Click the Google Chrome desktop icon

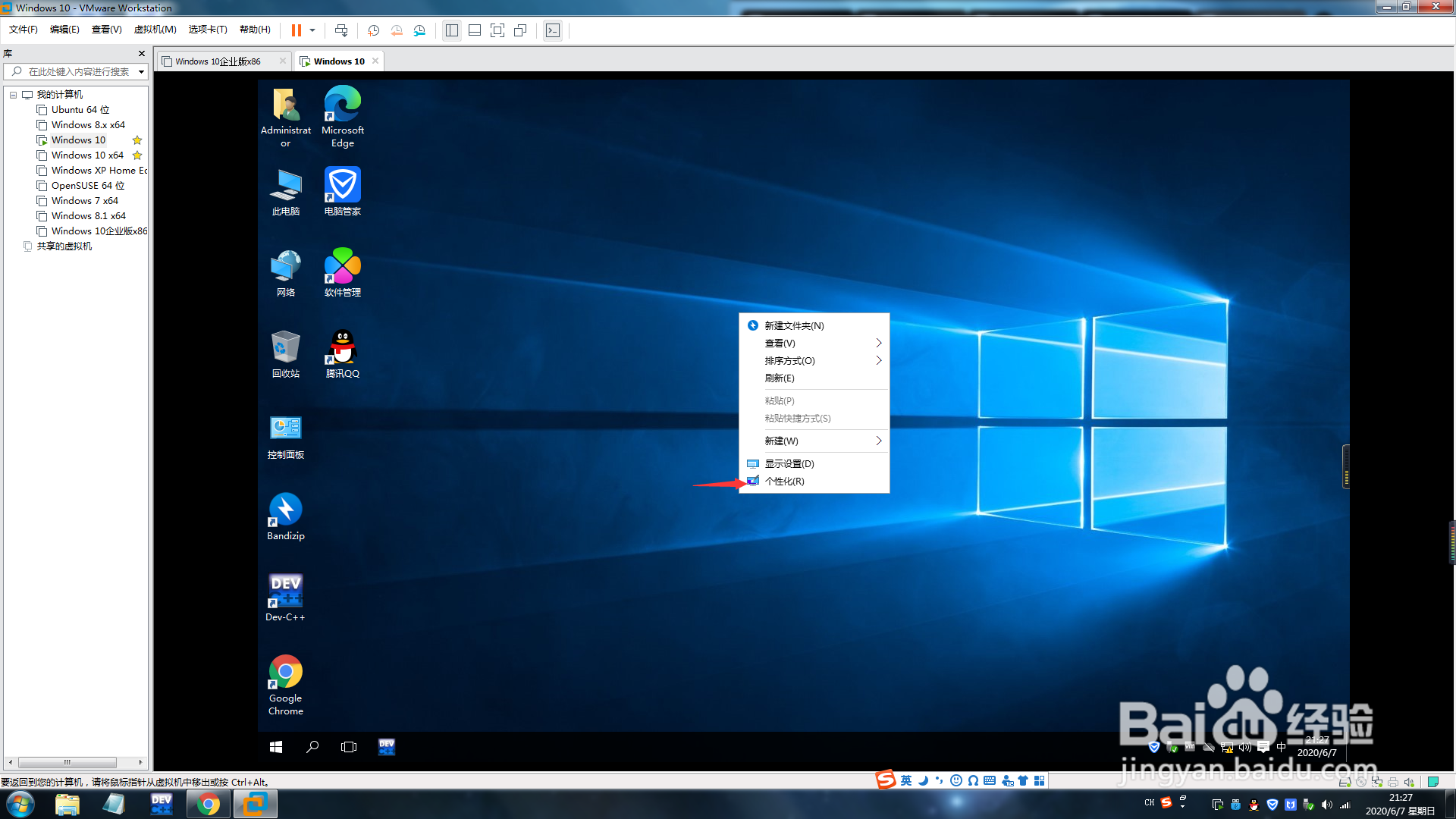click(286, 686)
